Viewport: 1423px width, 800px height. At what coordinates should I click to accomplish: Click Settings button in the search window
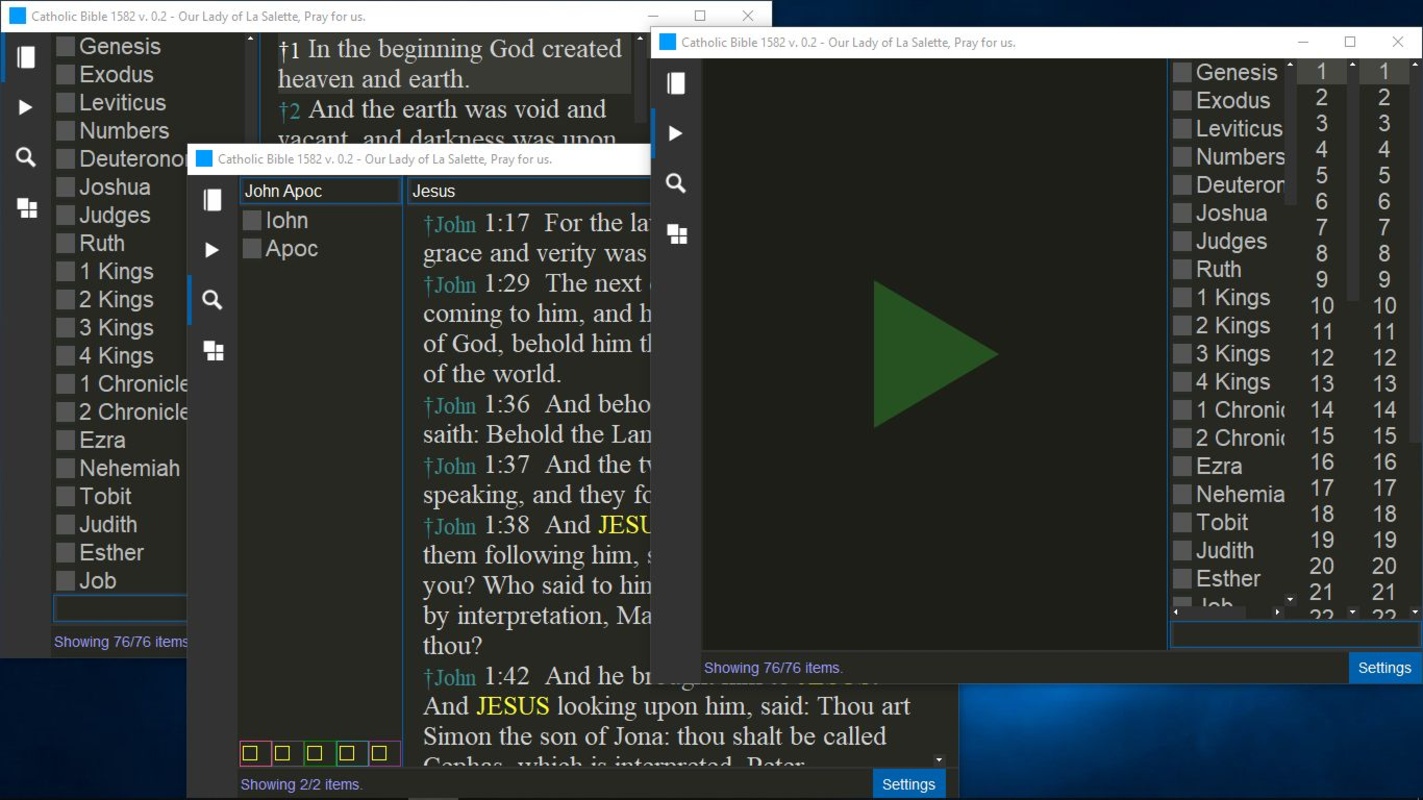(x=908, y=784)
